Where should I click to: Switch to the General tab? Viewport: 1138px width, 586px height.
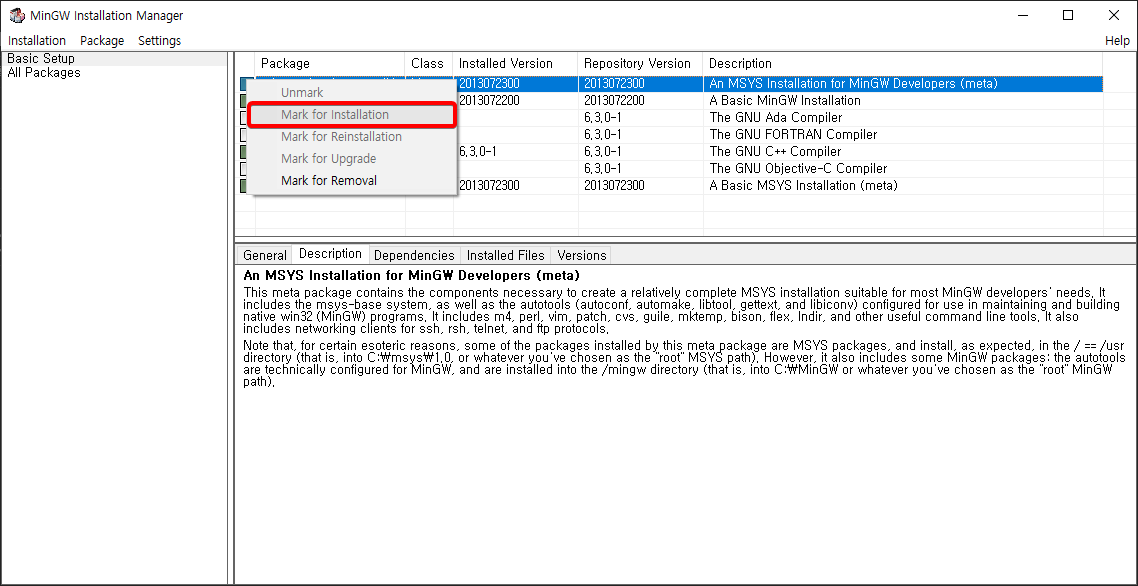tap(265, 255)
